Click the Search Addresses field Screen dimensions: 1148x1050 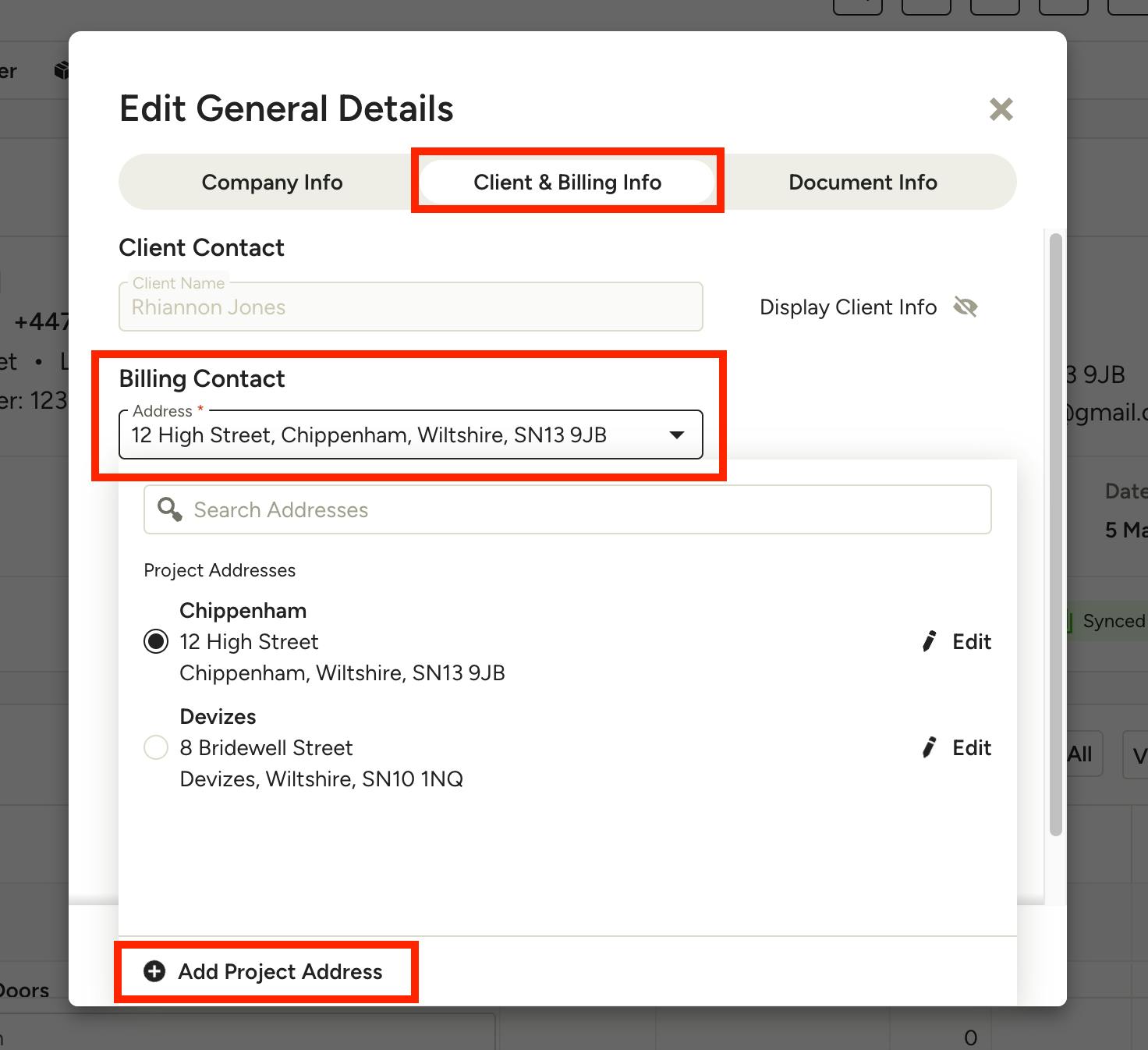pyautogui.click(x=567, y=509)
